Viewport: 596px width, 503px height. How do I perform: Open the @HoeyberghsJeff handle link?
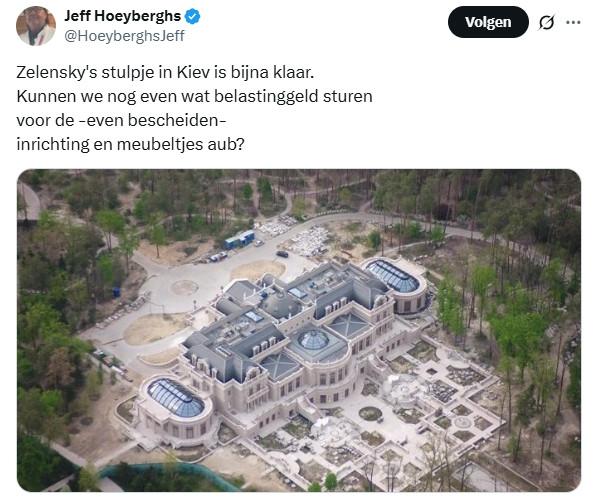[x=124, y=36]
